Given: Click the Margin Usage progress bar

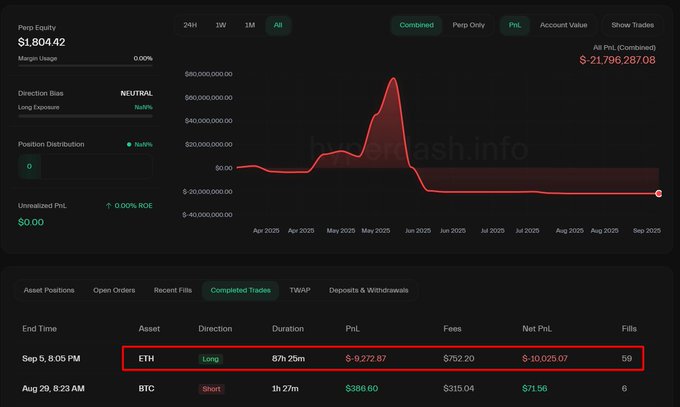Looking at the screenshot, I should click(85, 66).
